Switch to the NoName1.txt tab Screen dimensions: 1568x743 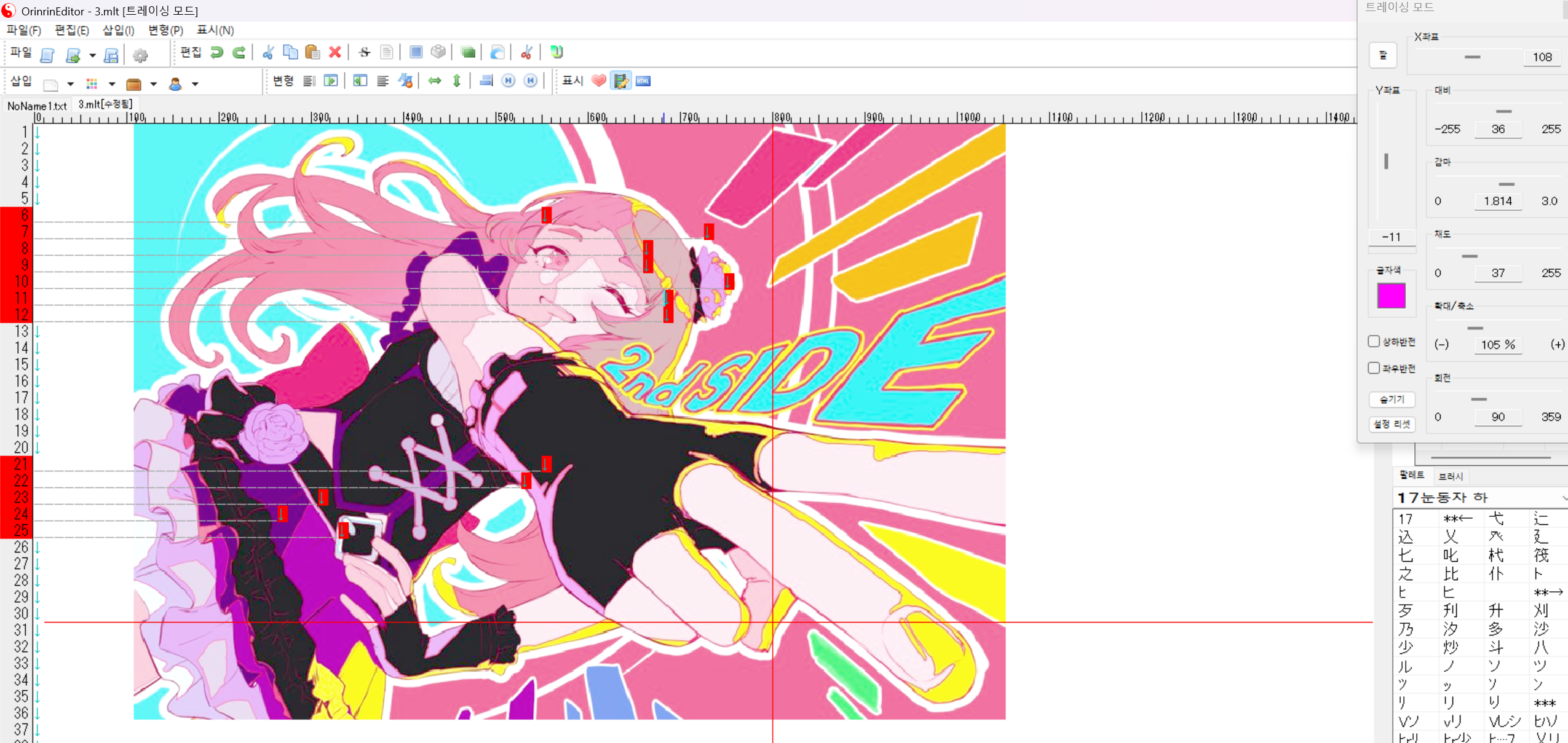pos(37,106)
